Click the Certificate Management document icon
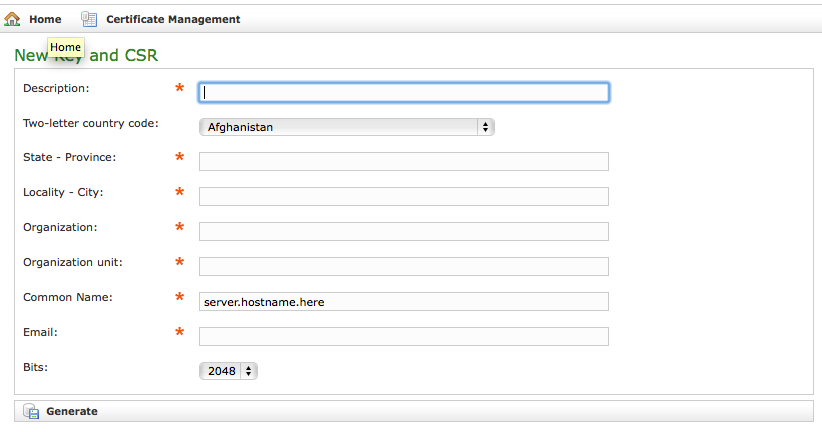The width and height of the screenshot is (822, 432). click(90, 19)
